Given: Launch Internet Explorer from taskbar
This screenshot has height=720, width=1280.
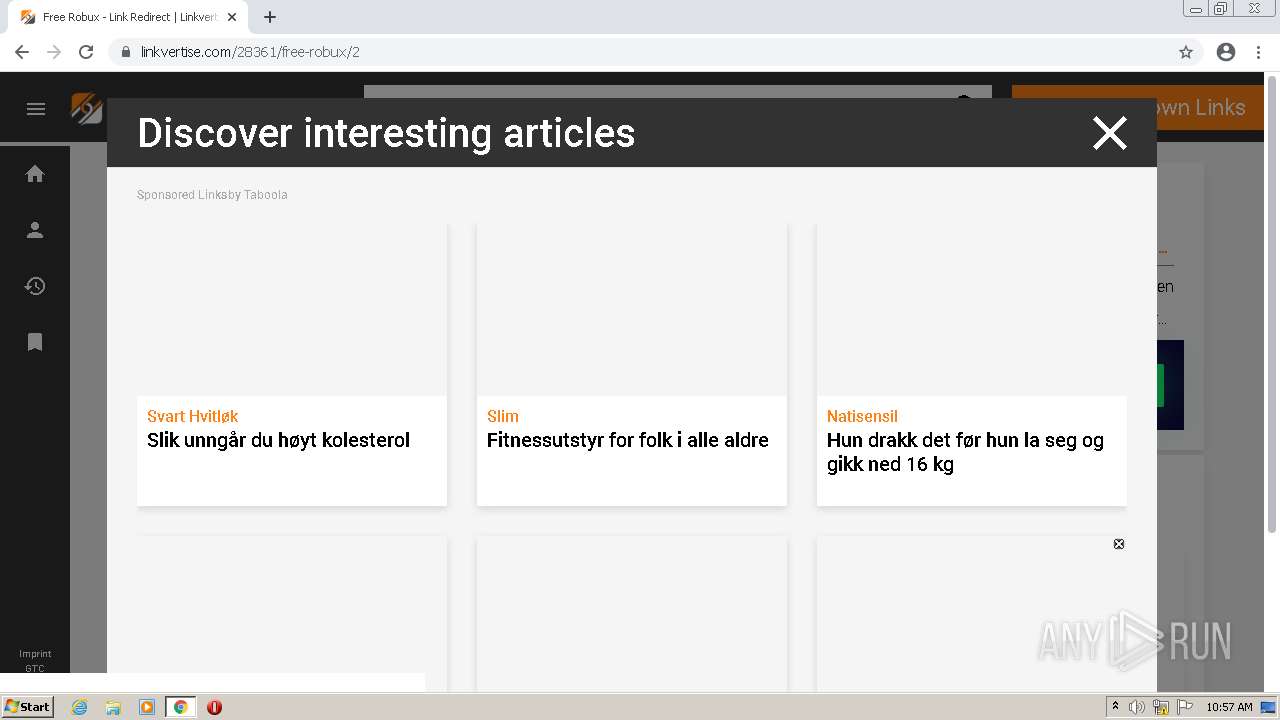Looking at the screenshot, I should (79, 707).
